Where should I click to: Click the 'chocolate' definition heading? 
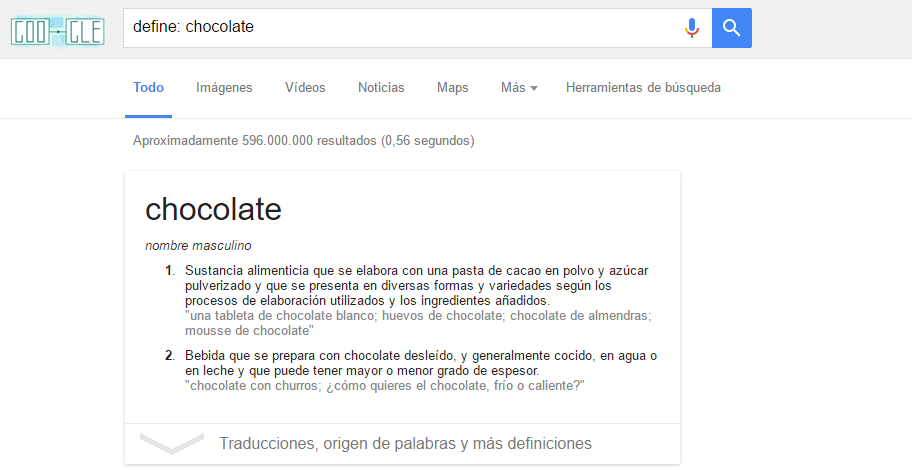(x=213, y=209)
